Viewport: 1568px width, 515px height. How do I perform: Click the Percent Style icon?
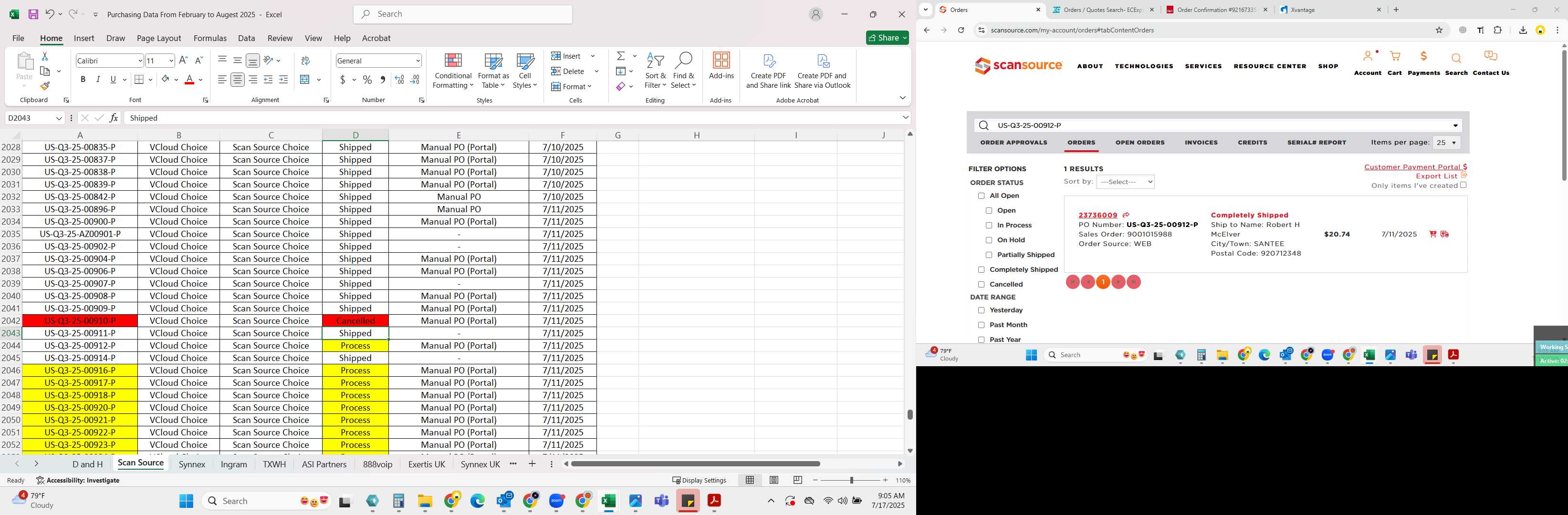[367, 80]
